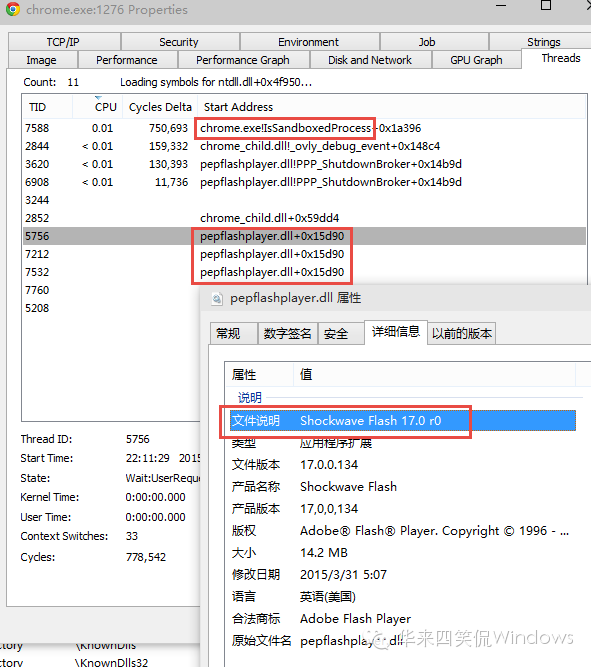Minimize the chrome.exe Properties window
This screenshot has height=667, width=591.
tap(501, 6)
